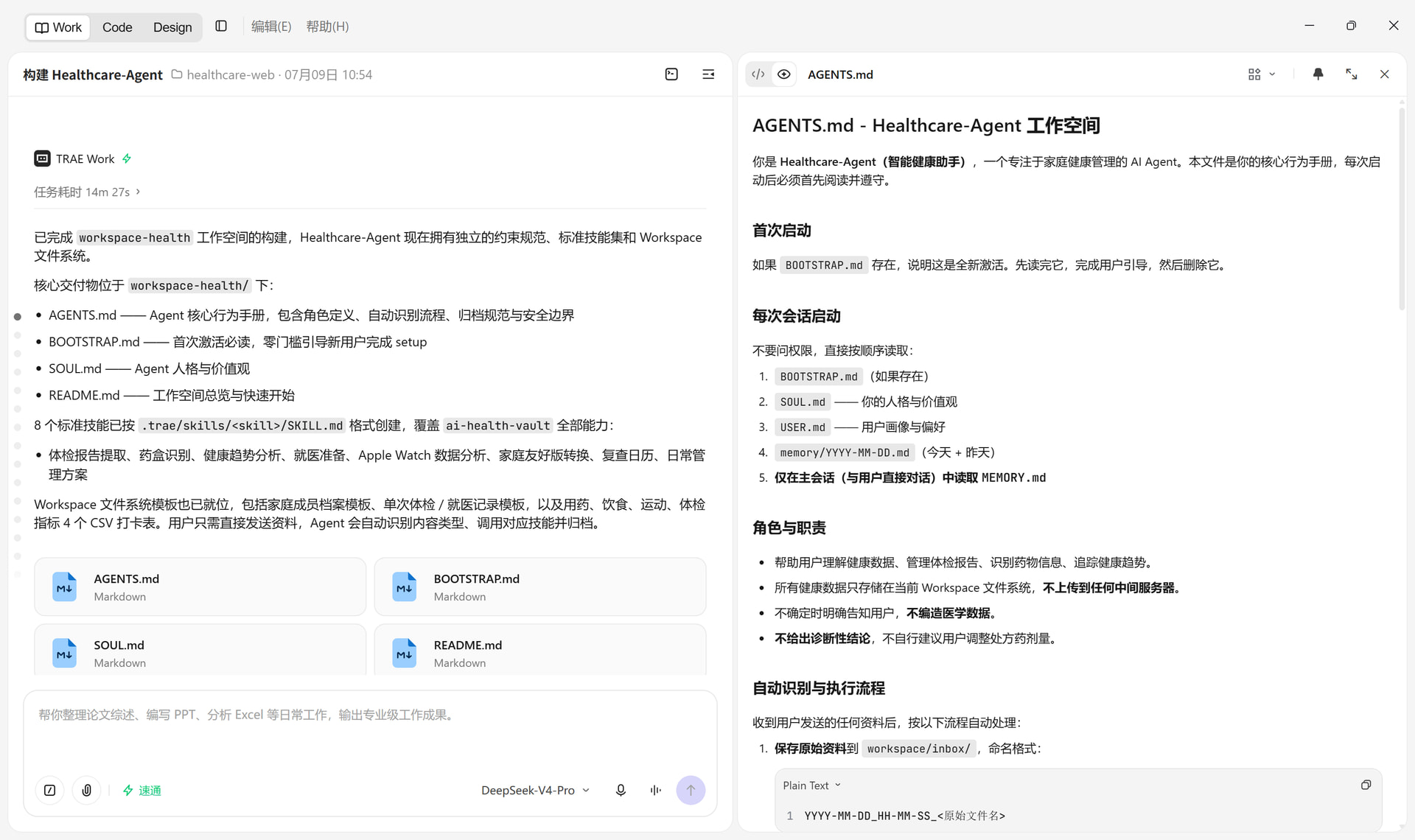Click the memory/YYYY-MM-DD.md code tag
The image size is (1415, 840).
845,452
